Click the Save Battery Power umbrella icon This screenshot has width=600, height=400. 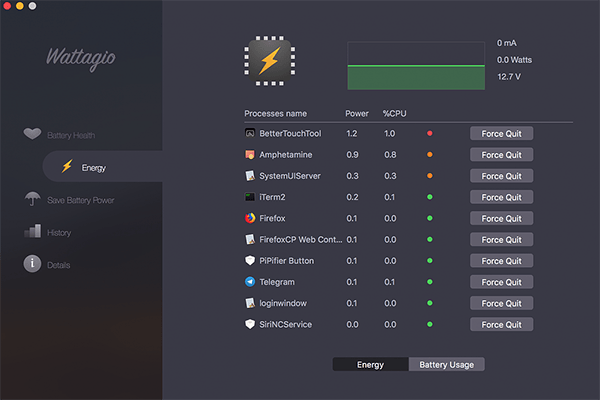[33, 199]
